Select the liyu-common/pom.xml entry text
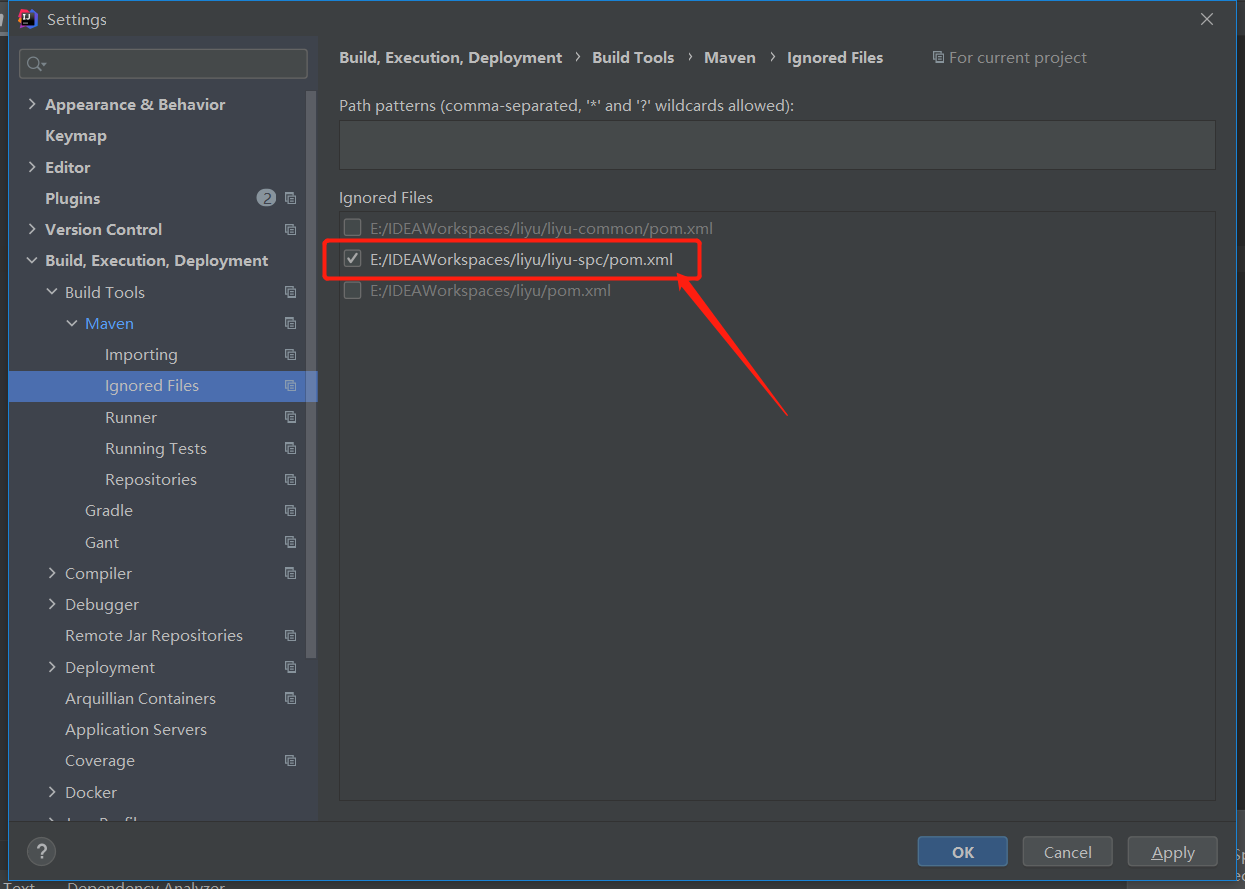The width and height of the screenshot is (1245, 889). click(541, 229)
